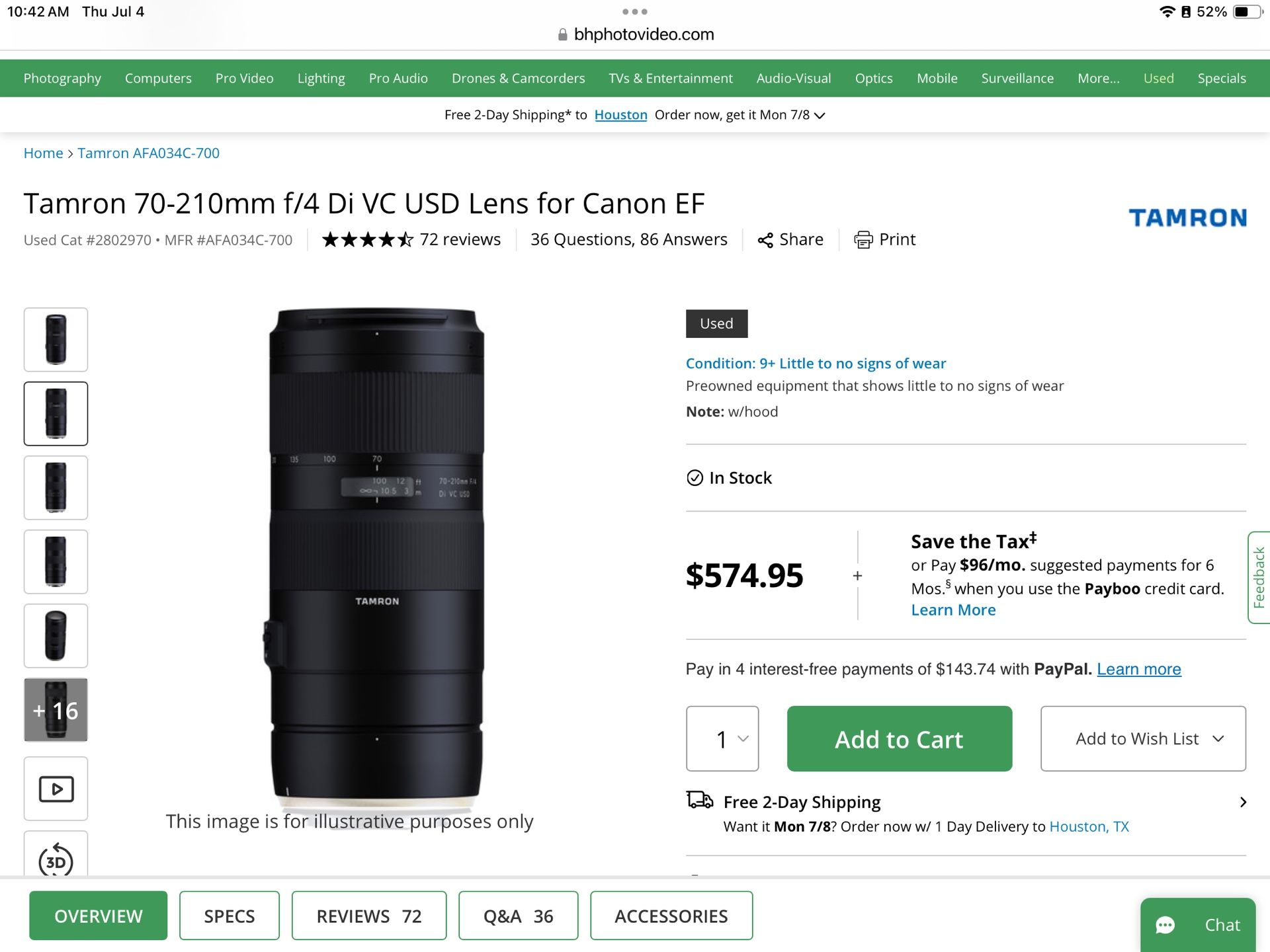Click the Tamron brand logo
The height and width of the screenshot is (952, 1270).
point(1187,218)
